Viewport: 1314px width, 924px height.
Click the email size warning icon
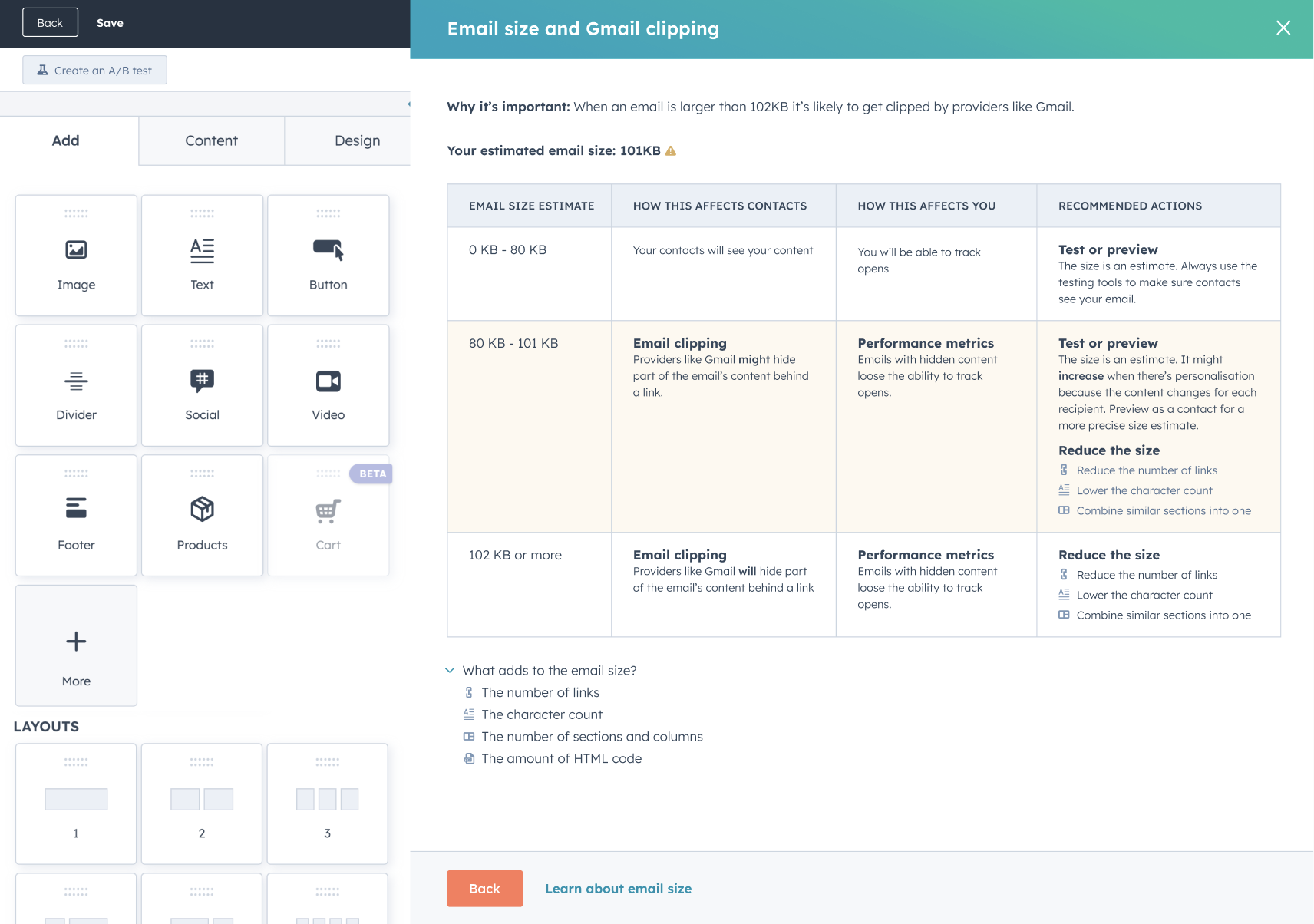point(671,151)
